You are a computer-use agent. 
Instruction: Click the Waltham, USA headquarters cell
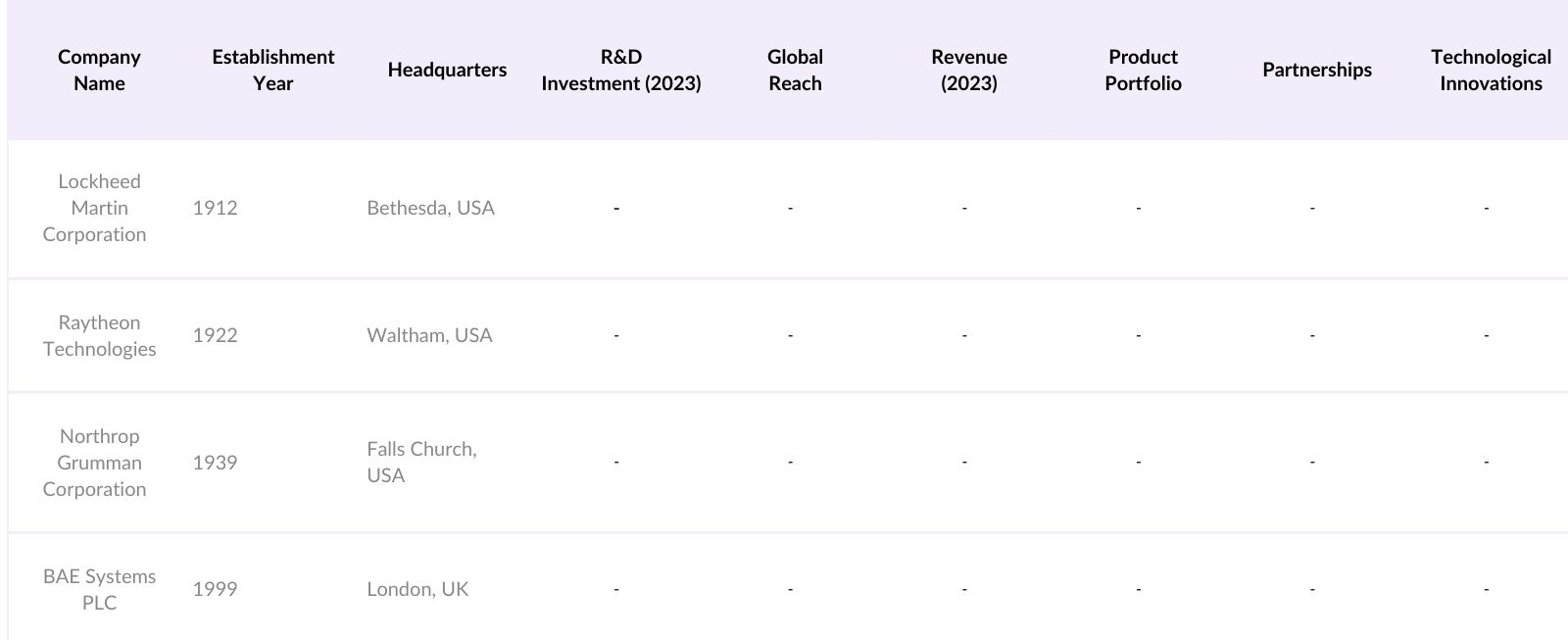[x=429, y=335]
